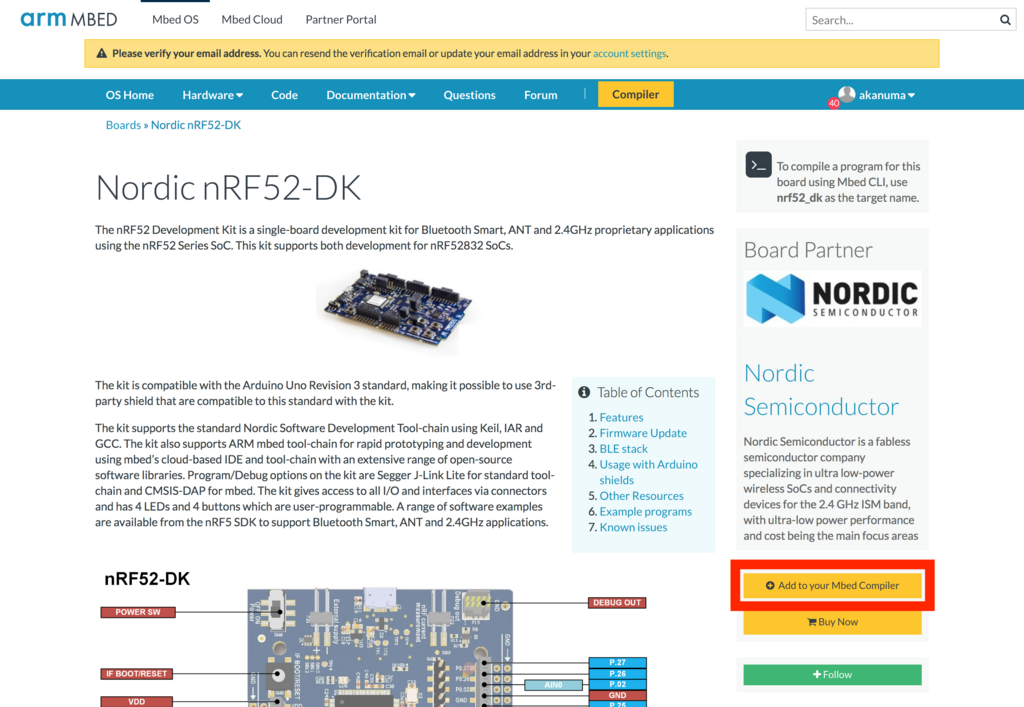Image resolution: width=1024 pixels, height=707 pixels.
Task: Click the Table of Contents info icon
Action: 584,392
